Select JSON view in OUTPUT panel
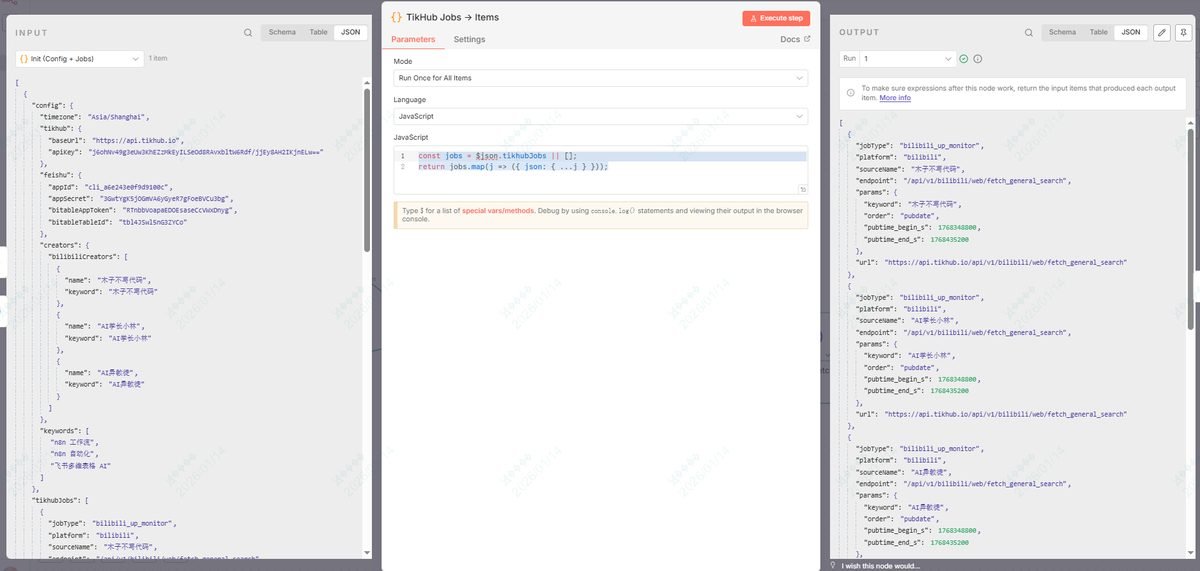The image size is (1200, 571). [1130, 32]
